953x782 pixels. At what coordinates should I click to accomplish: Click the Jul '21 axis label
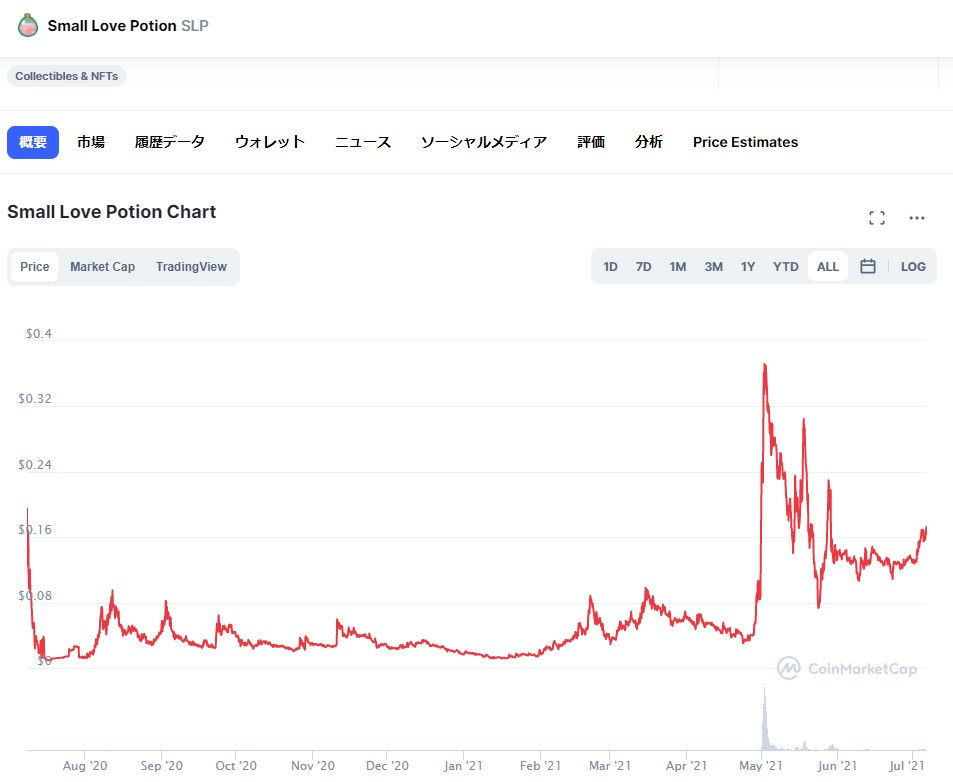(x=907, y=766)
